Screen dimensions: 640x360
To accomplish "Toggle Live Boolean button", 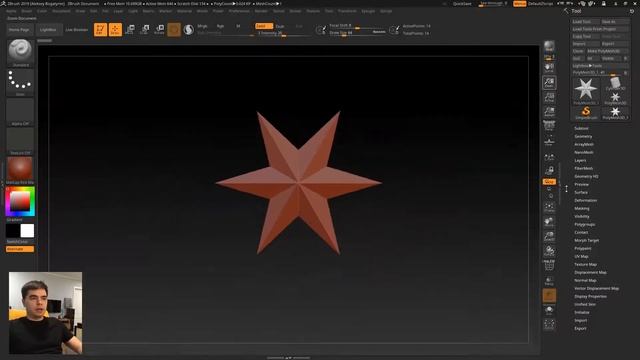I will (x=76, y=30).
